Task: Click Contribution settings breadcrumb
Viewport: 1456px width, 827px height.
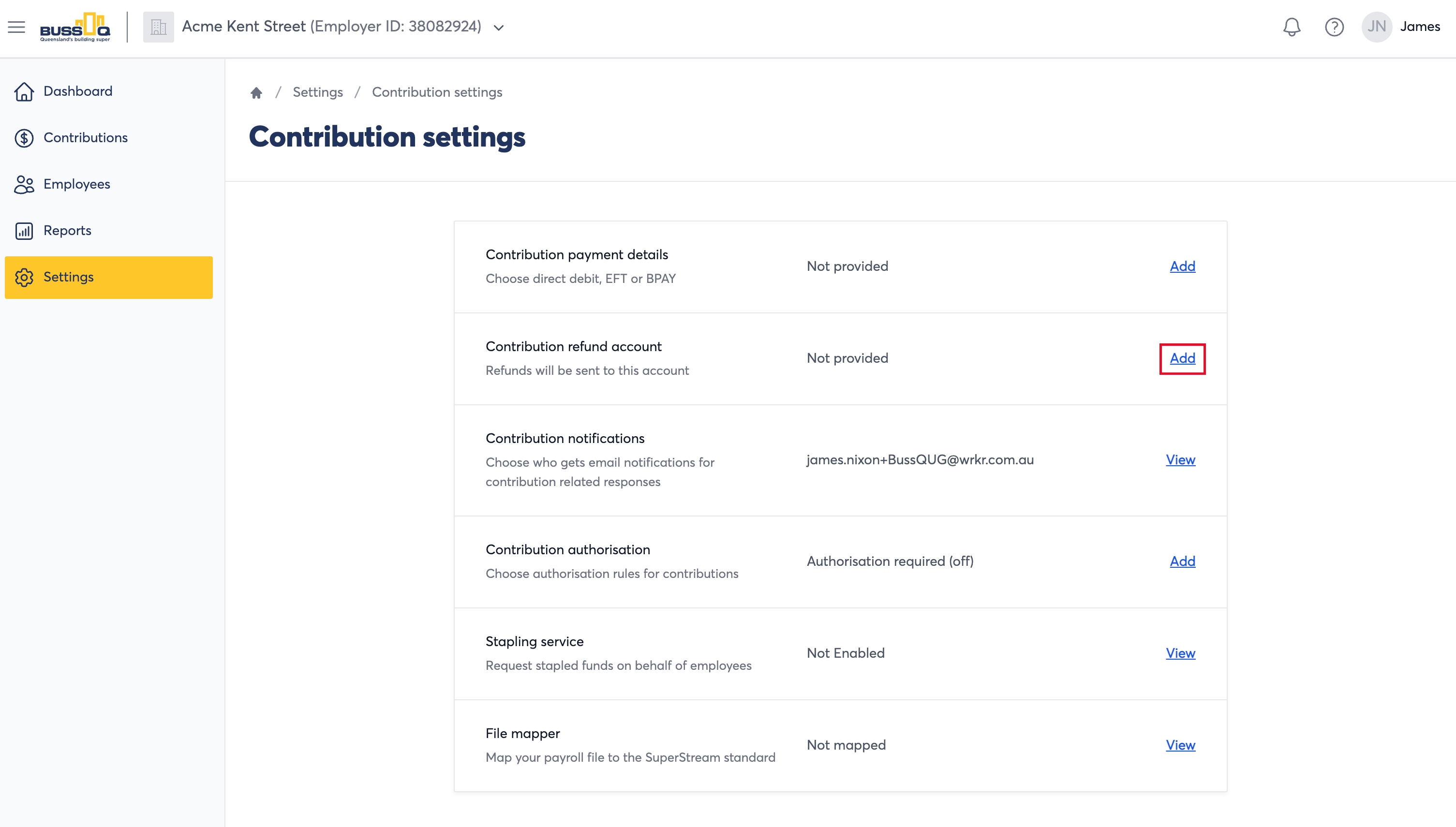Action: pos(437,92)
